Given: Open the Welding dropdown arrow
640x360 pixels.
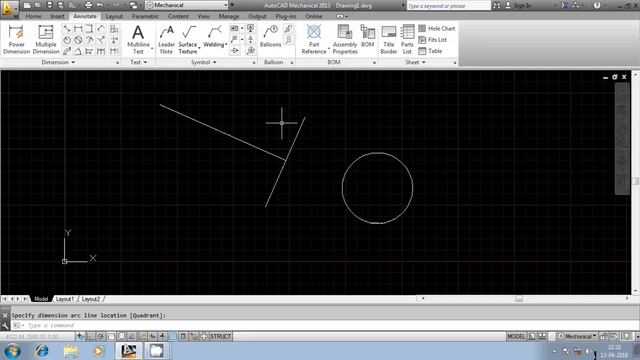Looking at the screenshot, I should coord(226,44).
